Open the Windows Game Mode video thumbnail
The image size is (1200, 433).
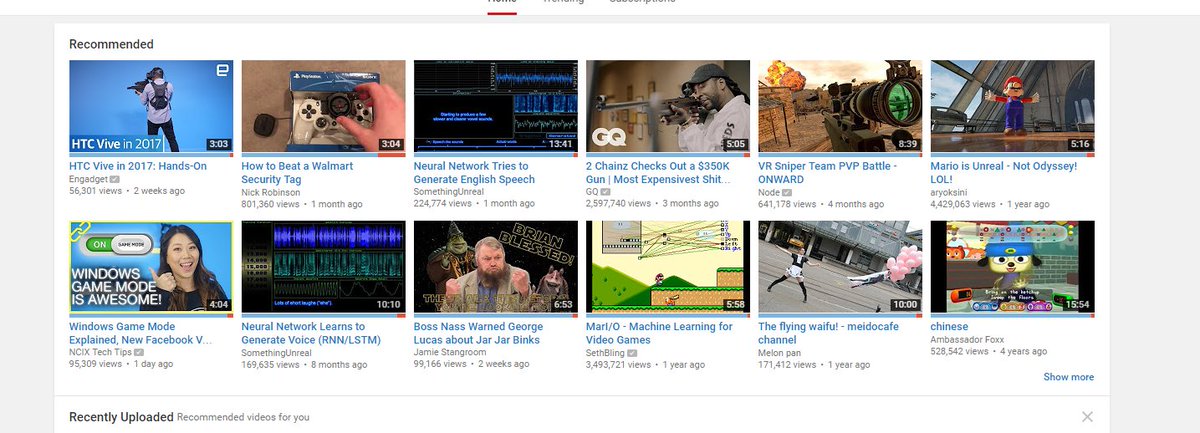point(151,267)
